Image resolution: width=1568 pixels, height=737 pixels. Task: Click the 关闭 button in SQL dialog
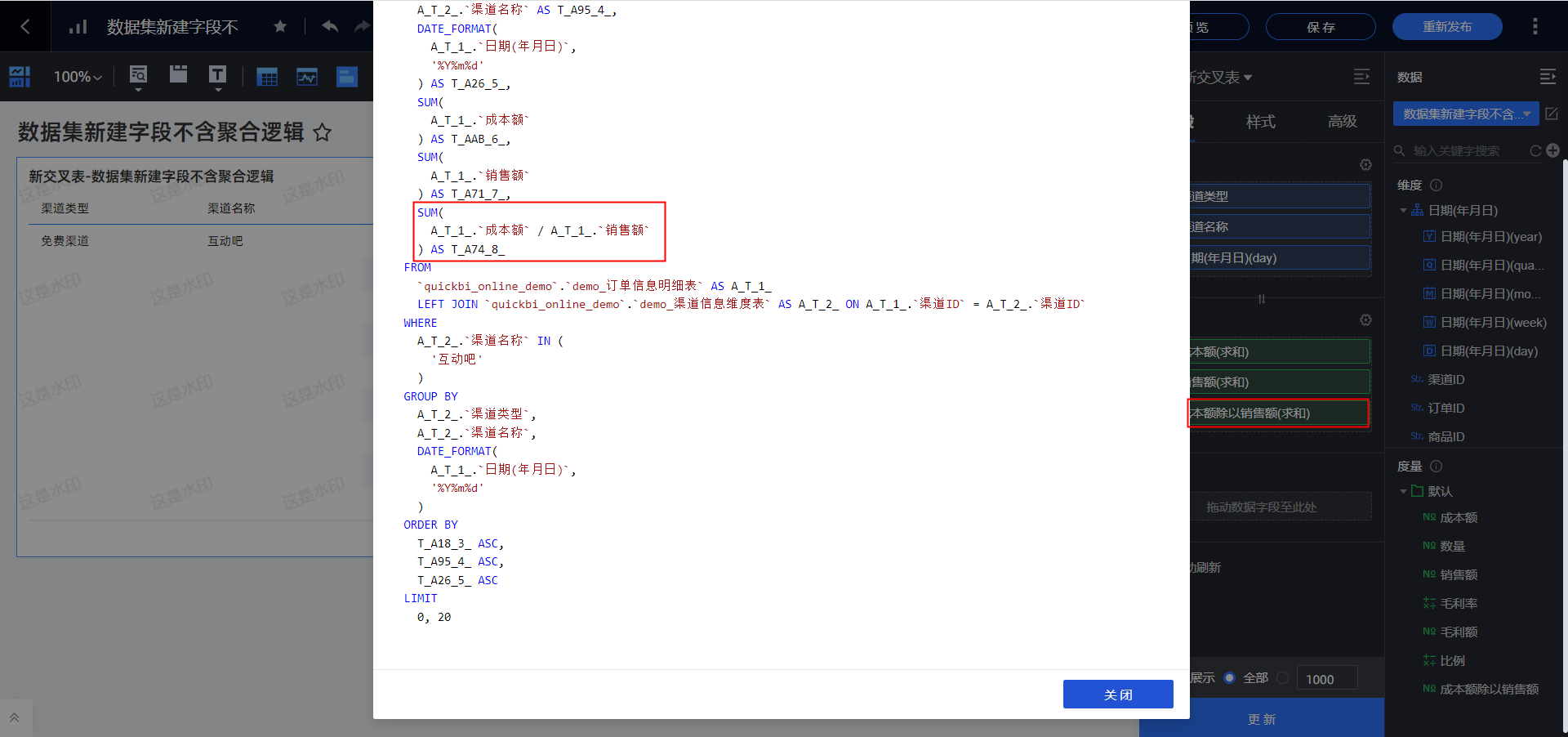(x=1117, y=695)
